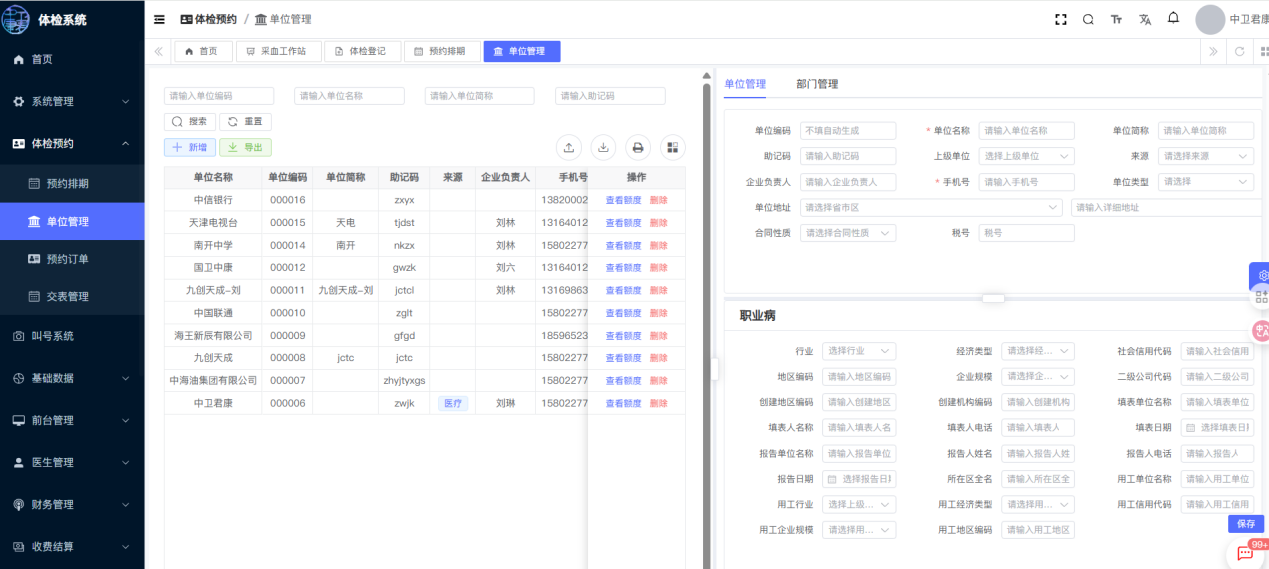Click the print icon above the table
The width and height of the screenshot is (1269, 569).
click(638, 148)
